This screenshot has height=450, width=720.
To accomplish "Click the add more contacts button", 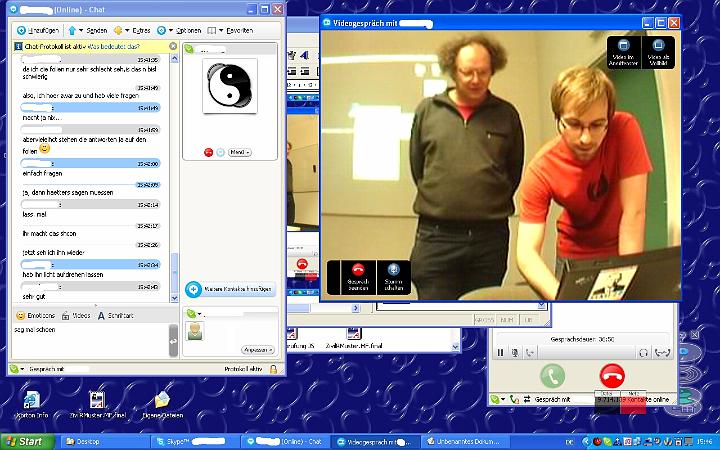I will (x=230, y=289).
